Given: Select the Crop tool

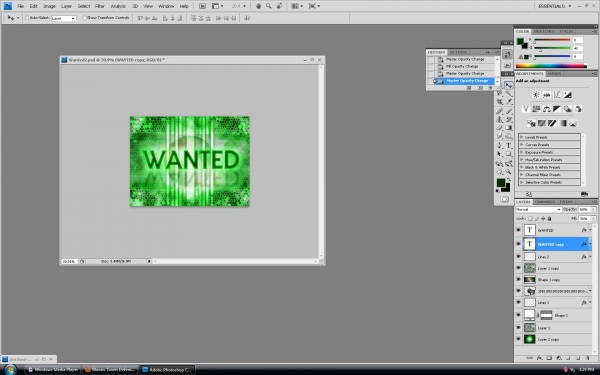Looking at the screenshot, I should pyautogui.click(x=500, y=102).
